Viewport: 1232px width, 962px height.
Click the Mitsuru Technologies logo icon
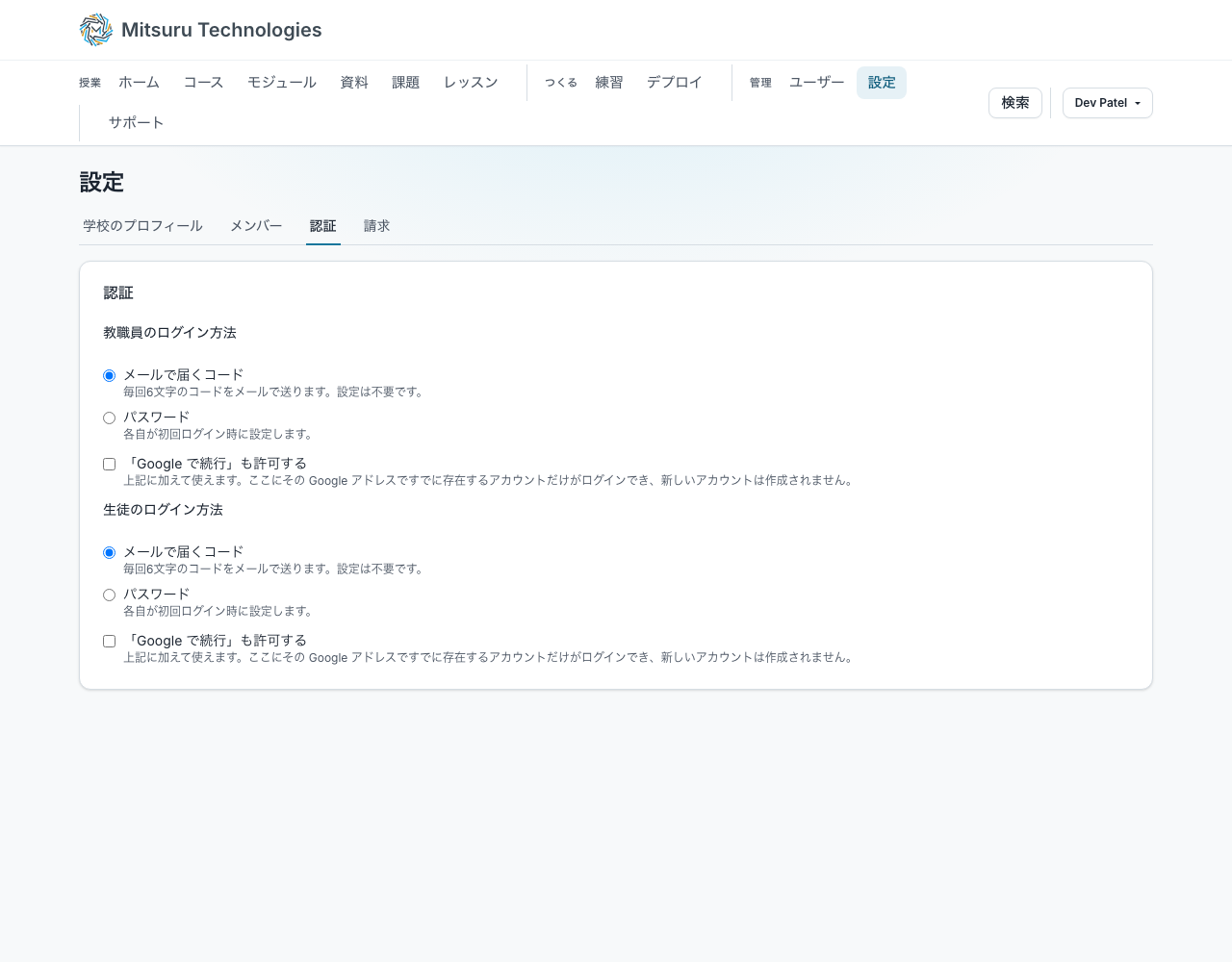click(96, 30)
